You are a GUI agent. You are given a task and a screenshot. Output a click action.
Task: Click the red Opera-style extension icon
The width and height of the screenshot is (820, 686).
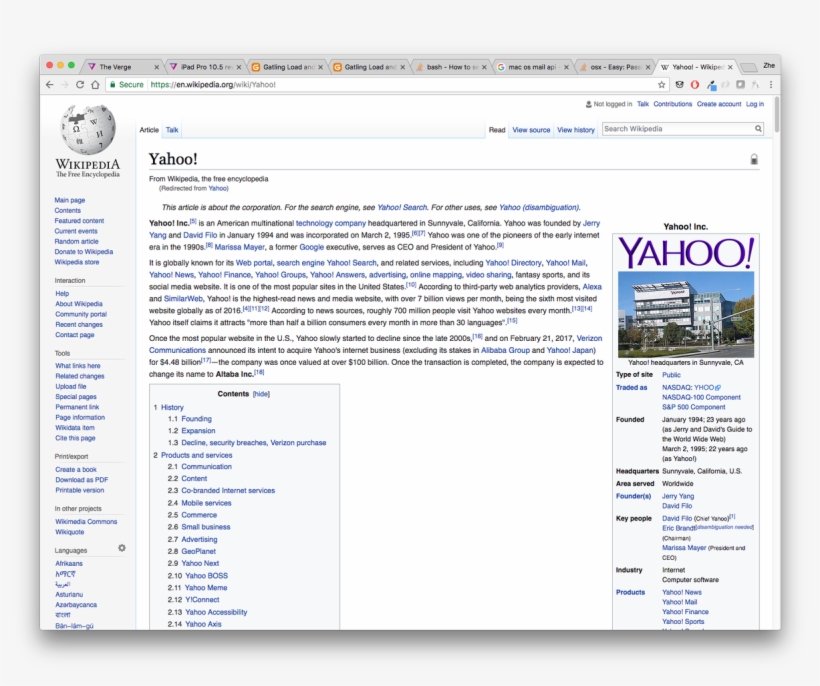click(x=694, y=84)
